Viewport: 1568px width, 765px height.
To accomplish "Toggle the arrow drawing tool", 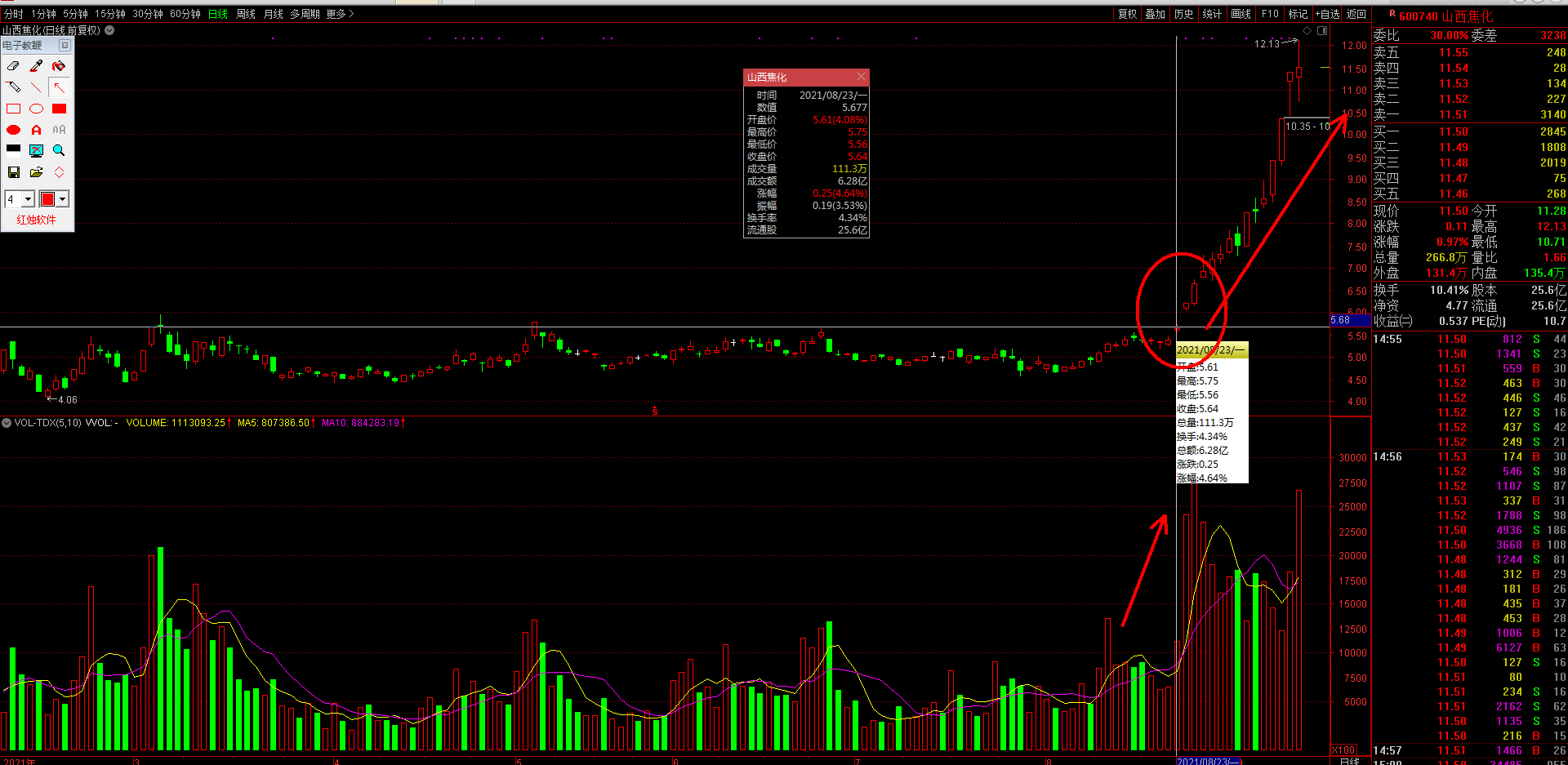I will 59,87.
